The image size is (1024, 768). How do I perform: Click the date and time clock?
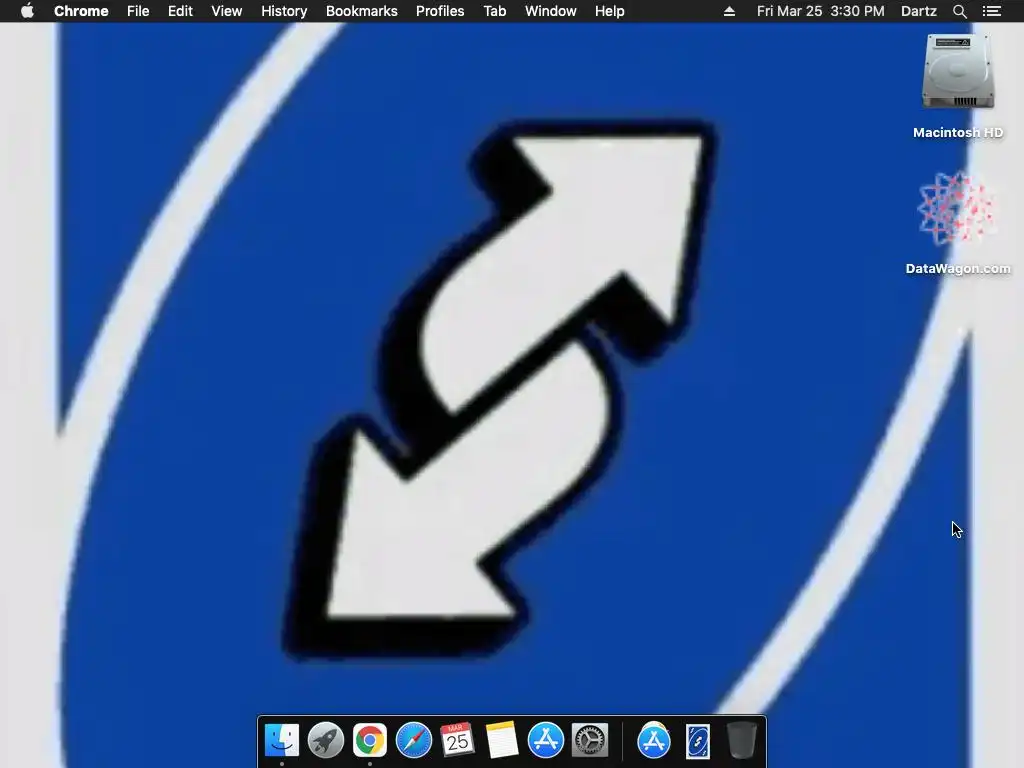(820, 11)
